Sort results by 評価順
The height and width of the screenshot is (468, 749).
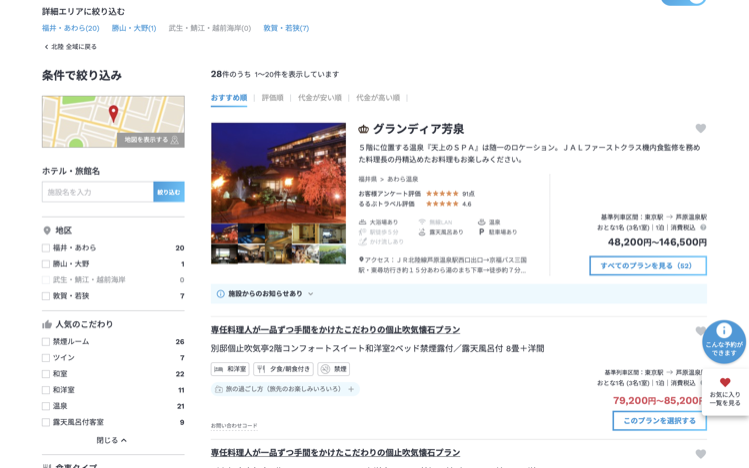coord(272,98)
